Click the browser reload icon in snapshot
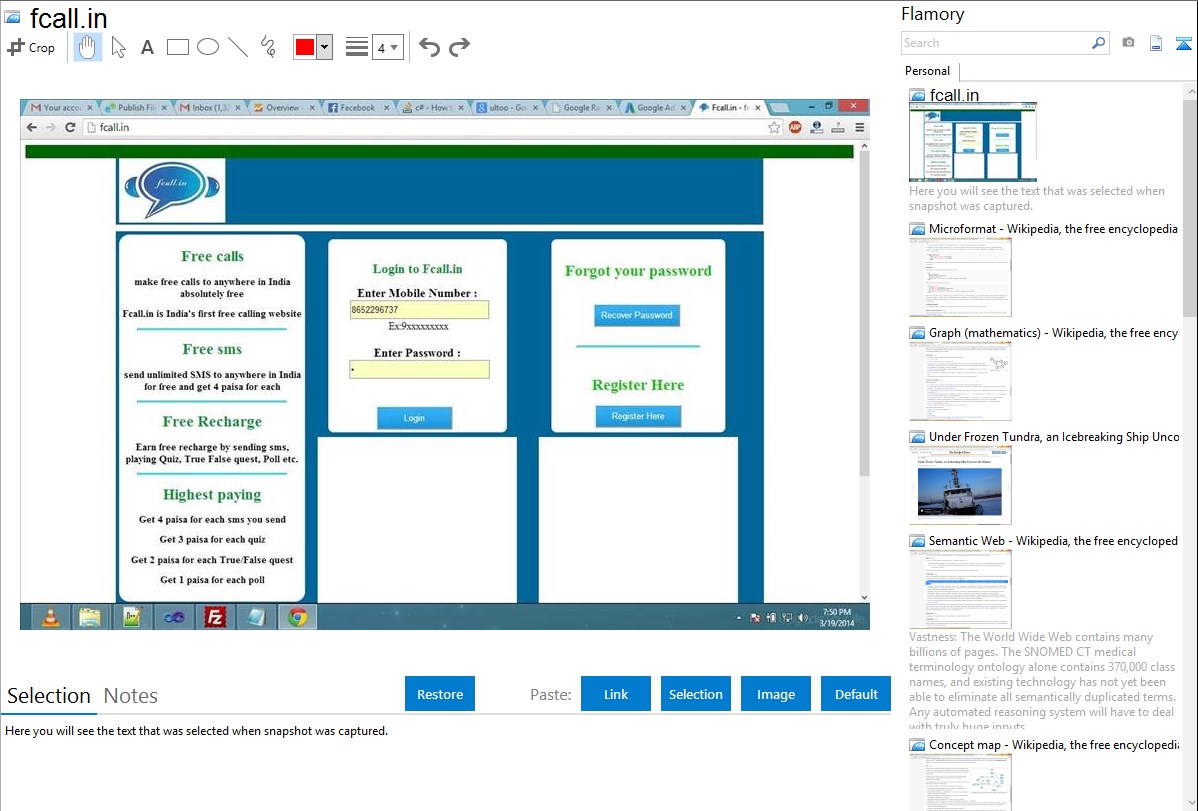1198x811 pixels. click(70, 127)
